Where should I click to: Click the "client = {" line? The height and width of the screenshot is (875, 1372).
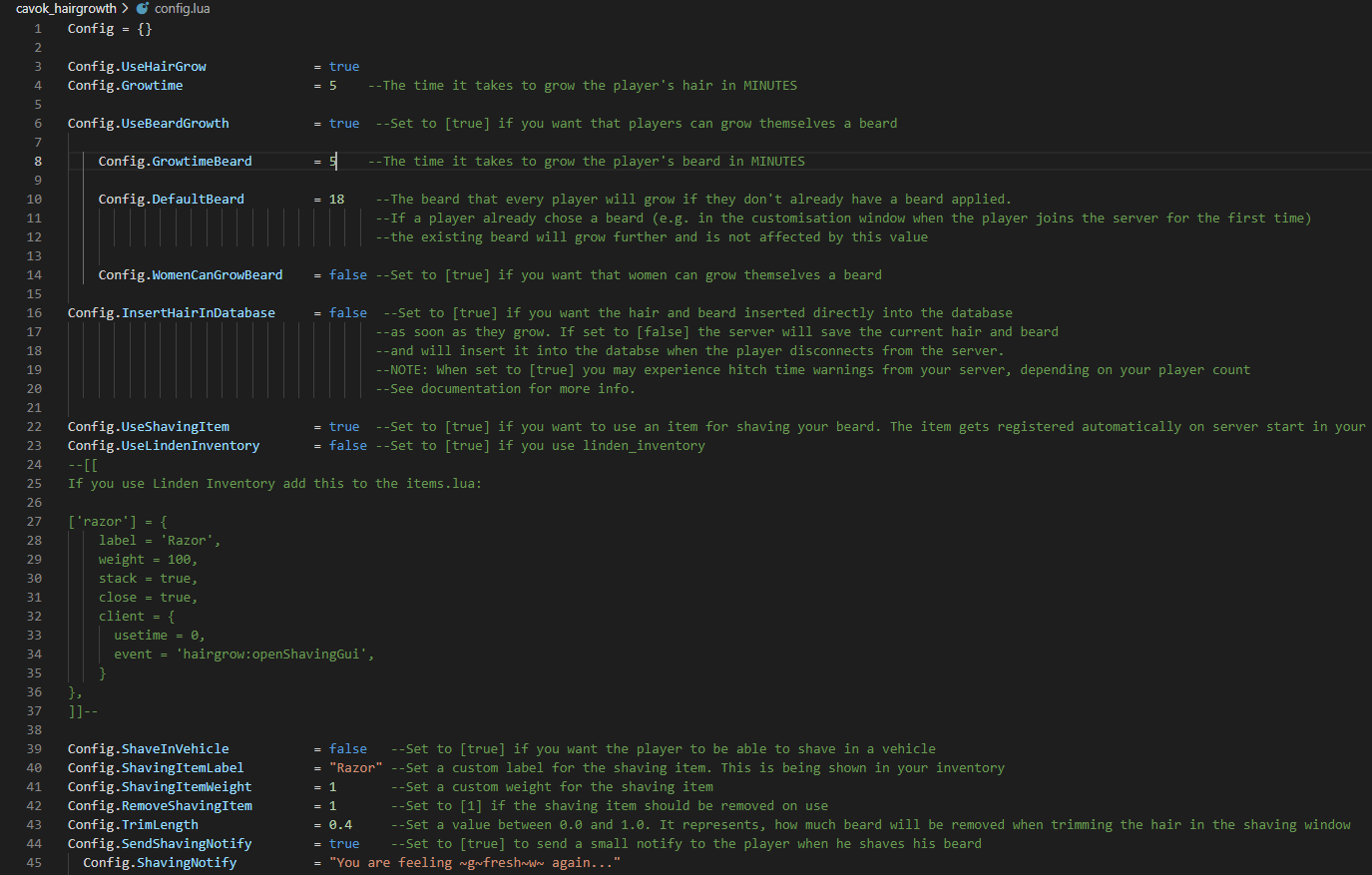(137, 616)
